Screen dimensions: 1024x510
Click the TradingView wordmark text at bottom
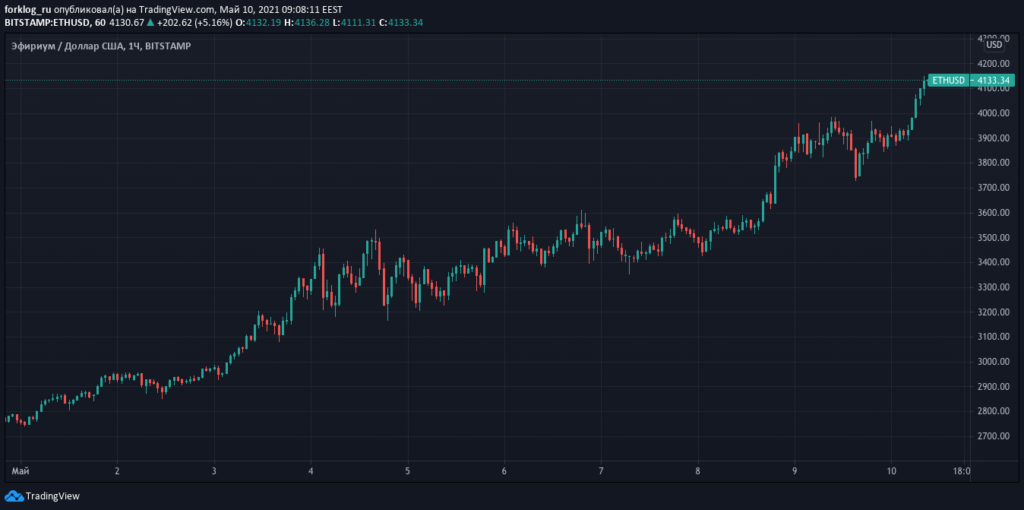pyautogui.click(x=52, y=495)
